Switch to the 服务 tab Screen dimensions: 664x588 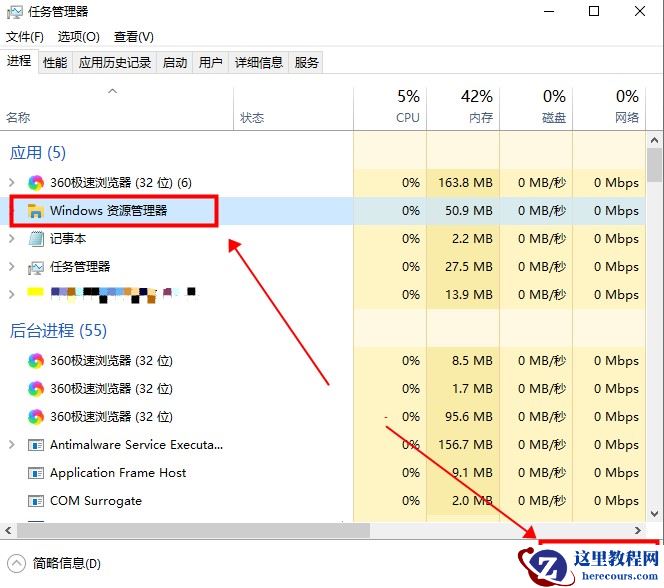point(306,63)
